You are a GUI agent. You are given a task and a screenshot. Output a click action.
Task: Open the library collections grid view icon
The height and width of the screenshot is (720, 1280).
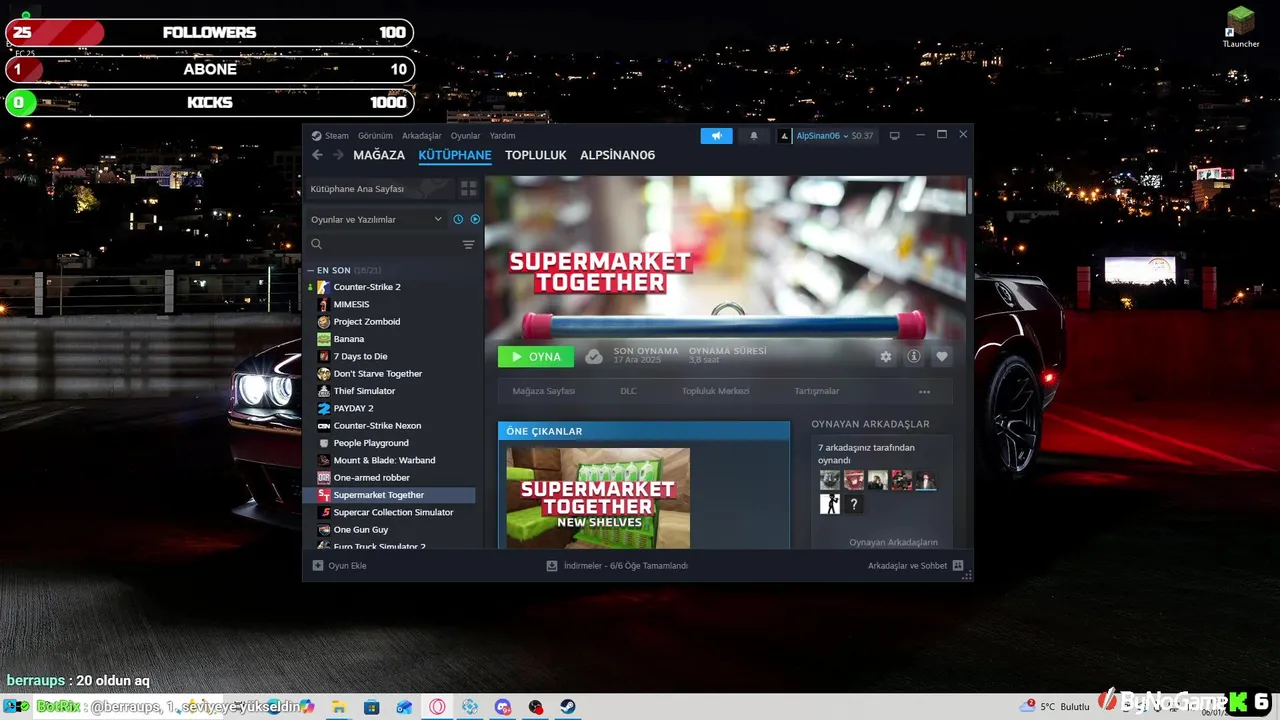pyautogui.click(x=469, y=189)
